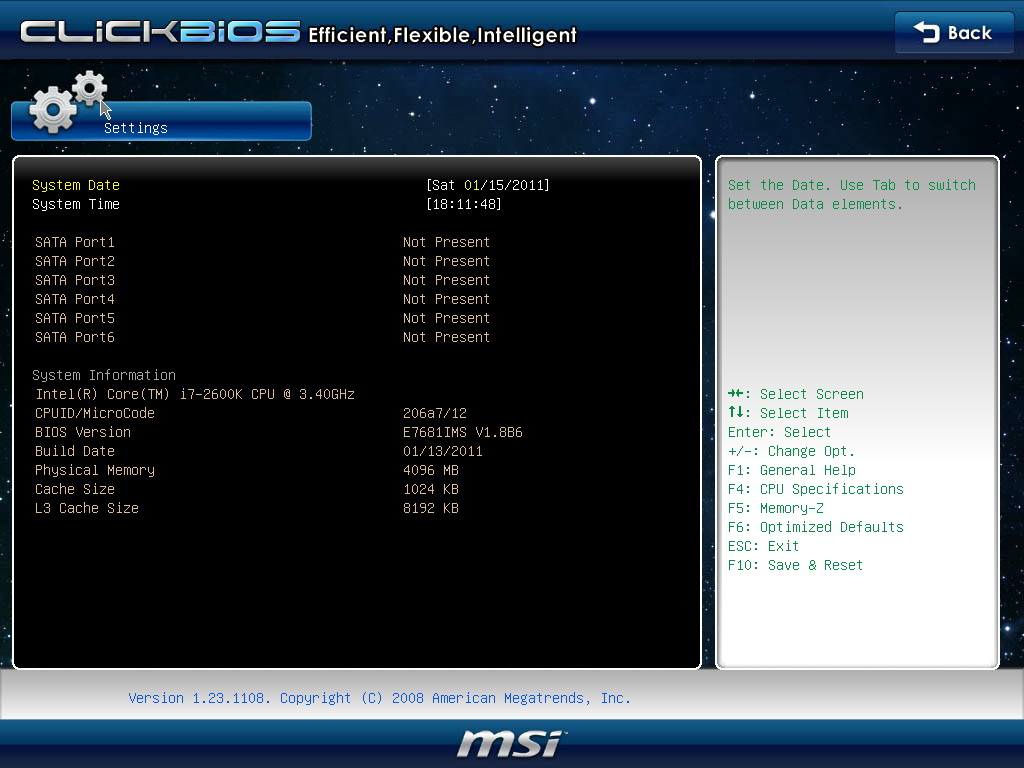Click the Select Screen arrows hint
Viewport: 1024px width, 768px height.
pos(795,394)
